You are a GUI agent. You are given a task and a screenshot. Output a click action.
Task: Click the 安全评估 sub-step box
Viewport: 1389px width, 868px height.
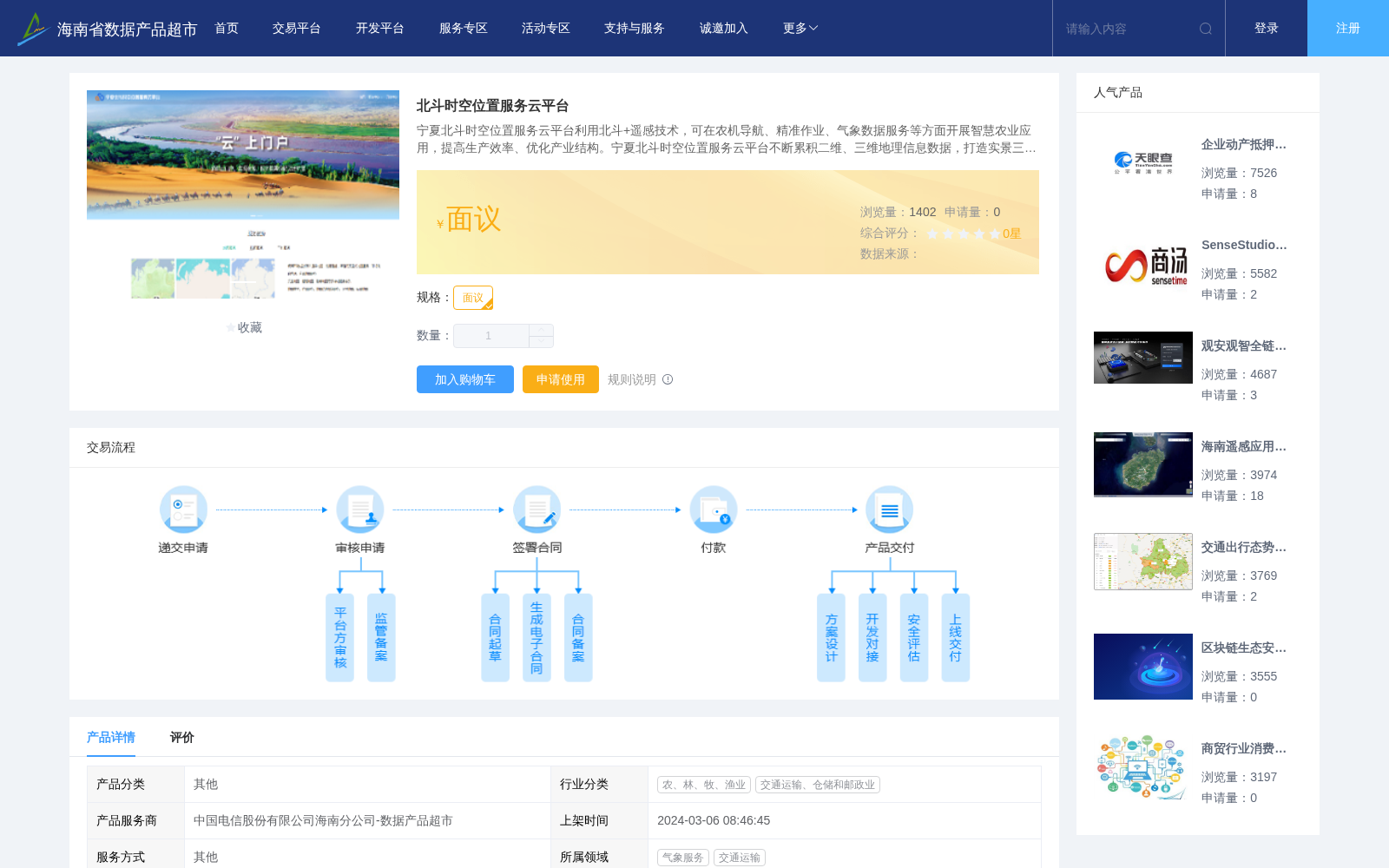pyautogui.click(x=914, y=638)
